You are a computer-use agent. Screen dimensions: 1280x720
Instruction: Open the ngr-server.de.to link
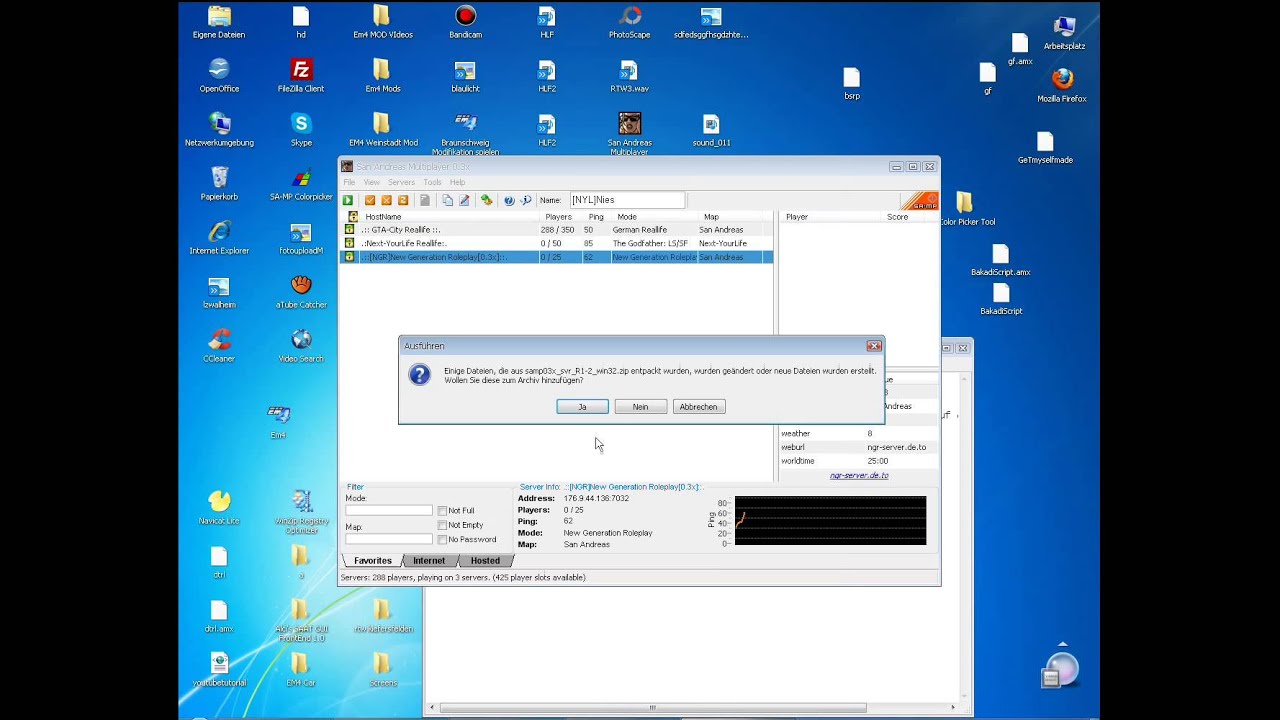(x=859, y=476)
